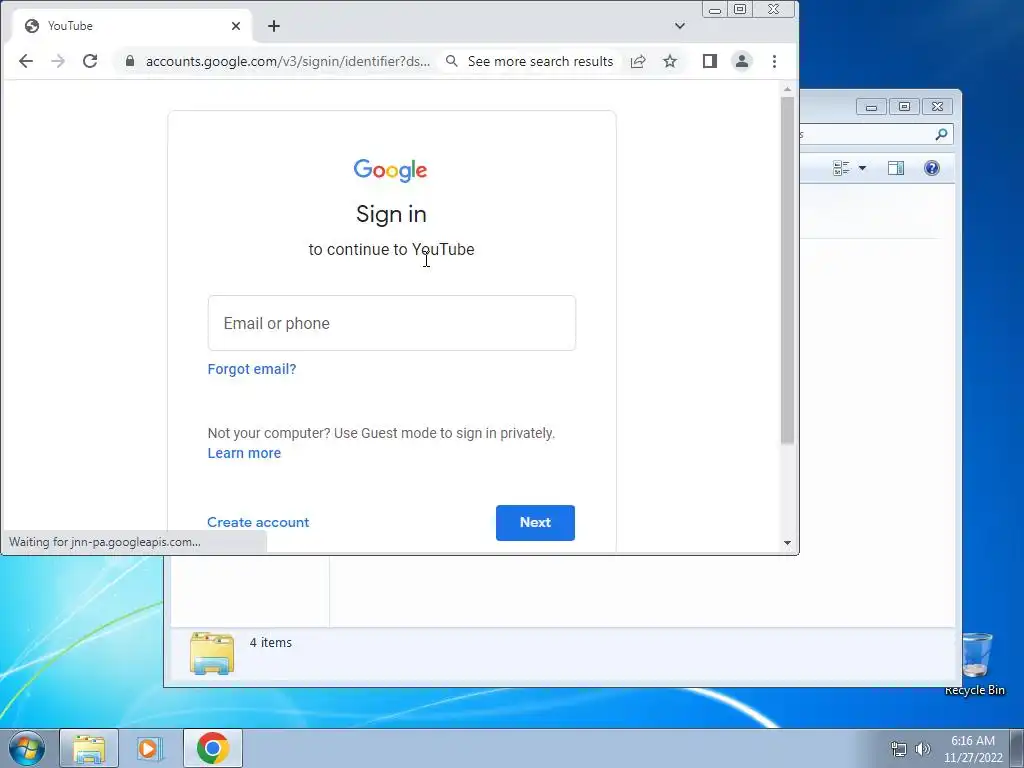Open the view options dropdown arrow in Explorer

[862, 168]
